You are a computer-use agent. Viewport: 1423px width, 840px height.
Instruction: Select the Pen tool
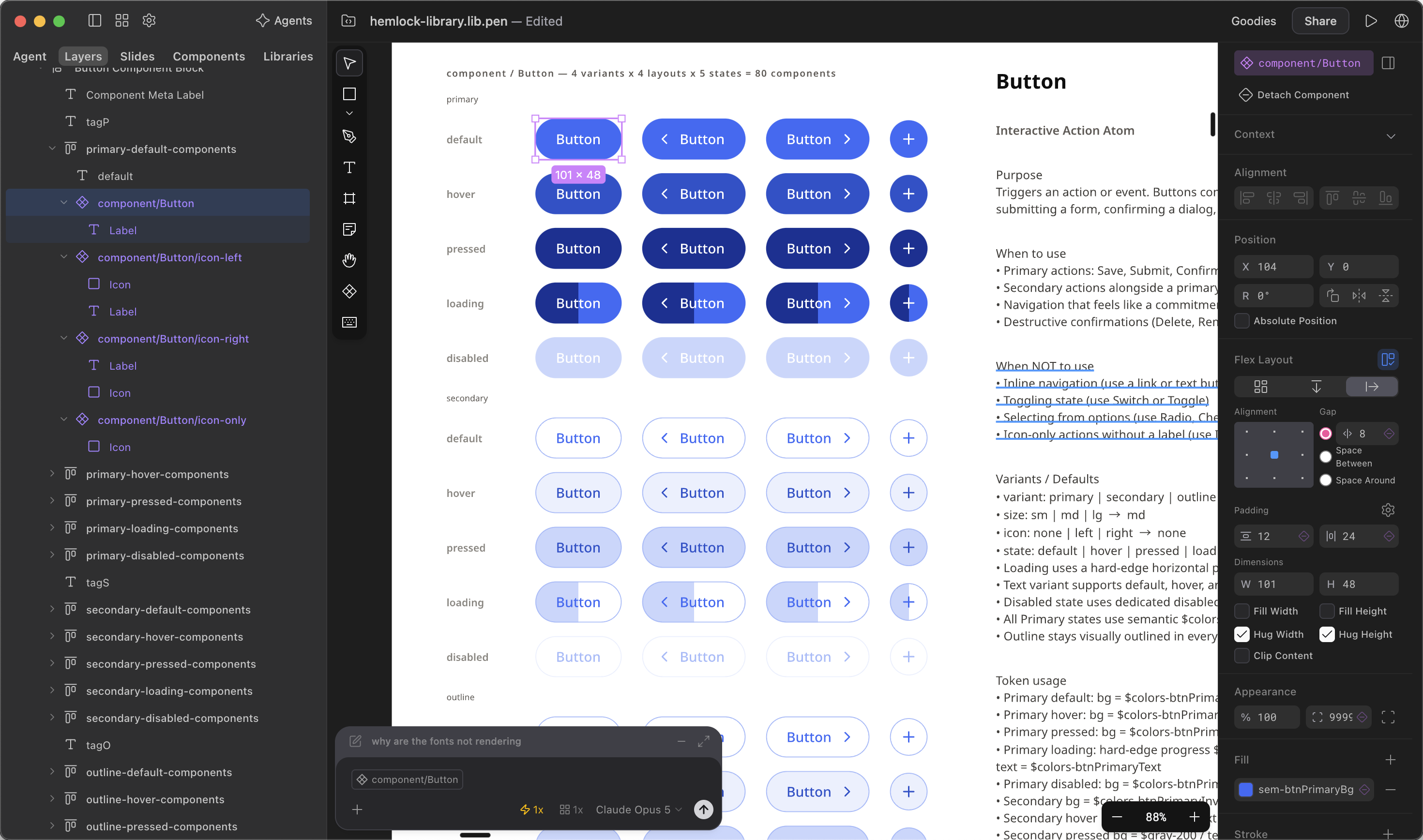(x=349, y=136)
